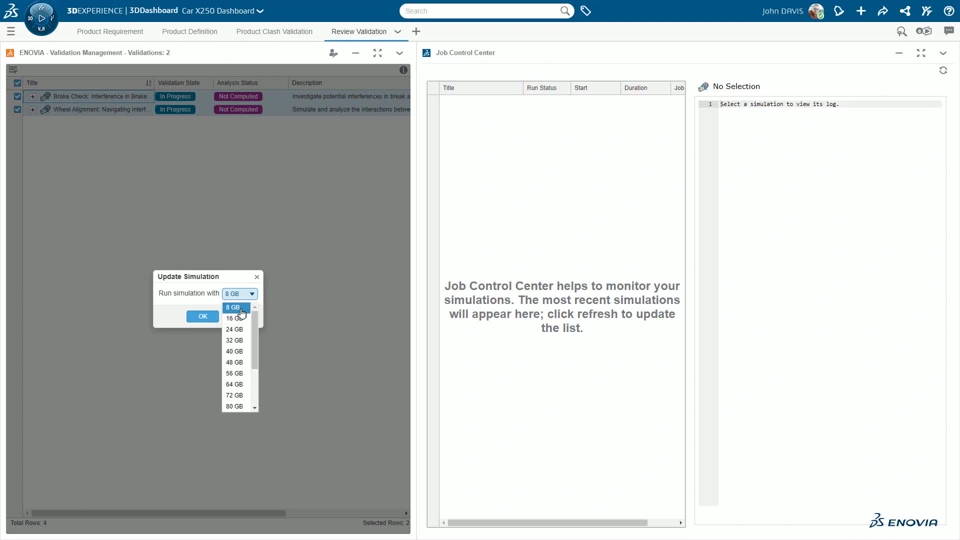Click the search magnifier icon
This screenshot has width=960, height=540.
coord(564,10)
